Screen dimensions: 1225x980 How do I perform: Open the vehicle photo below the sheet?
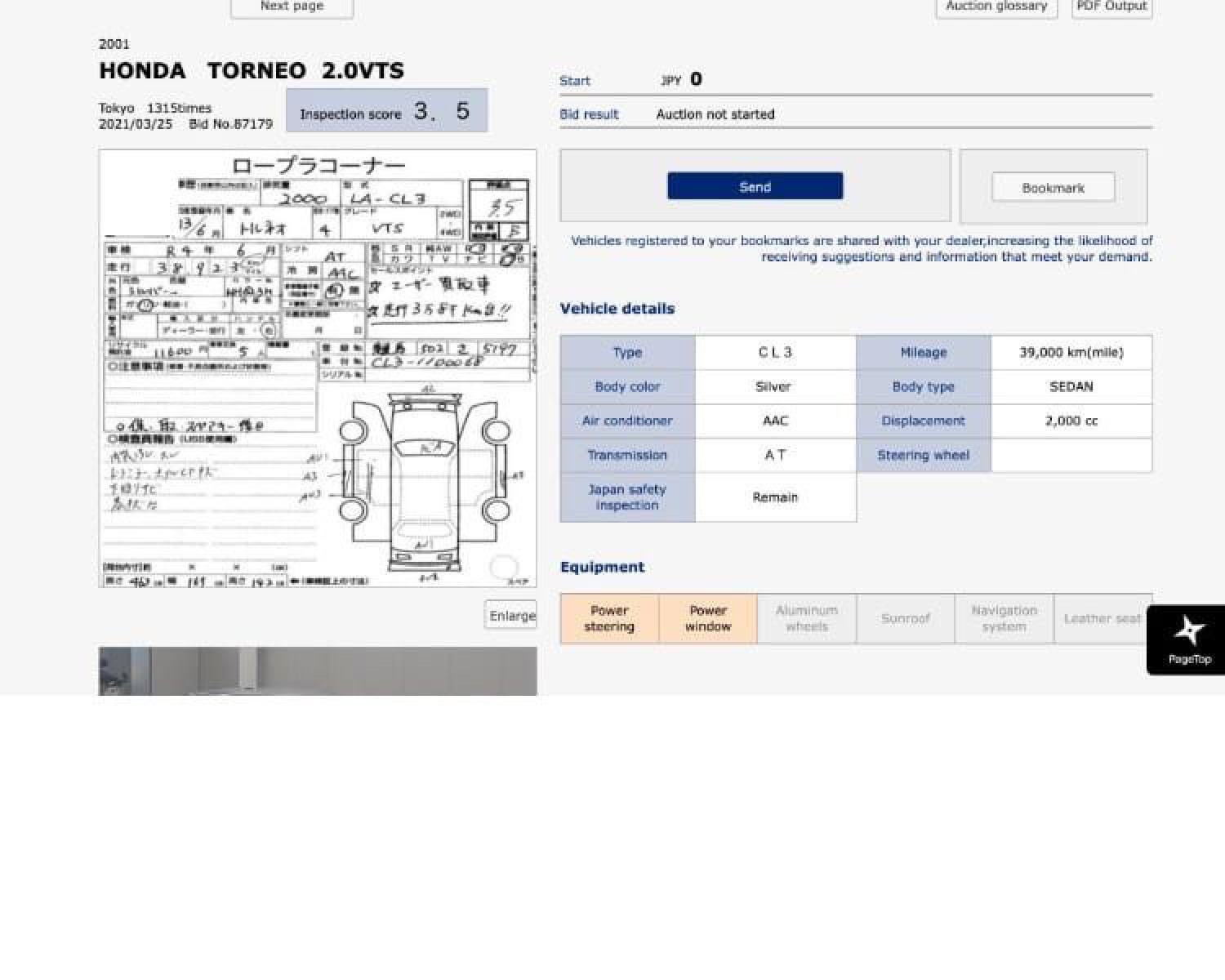(x=318, y=671)
